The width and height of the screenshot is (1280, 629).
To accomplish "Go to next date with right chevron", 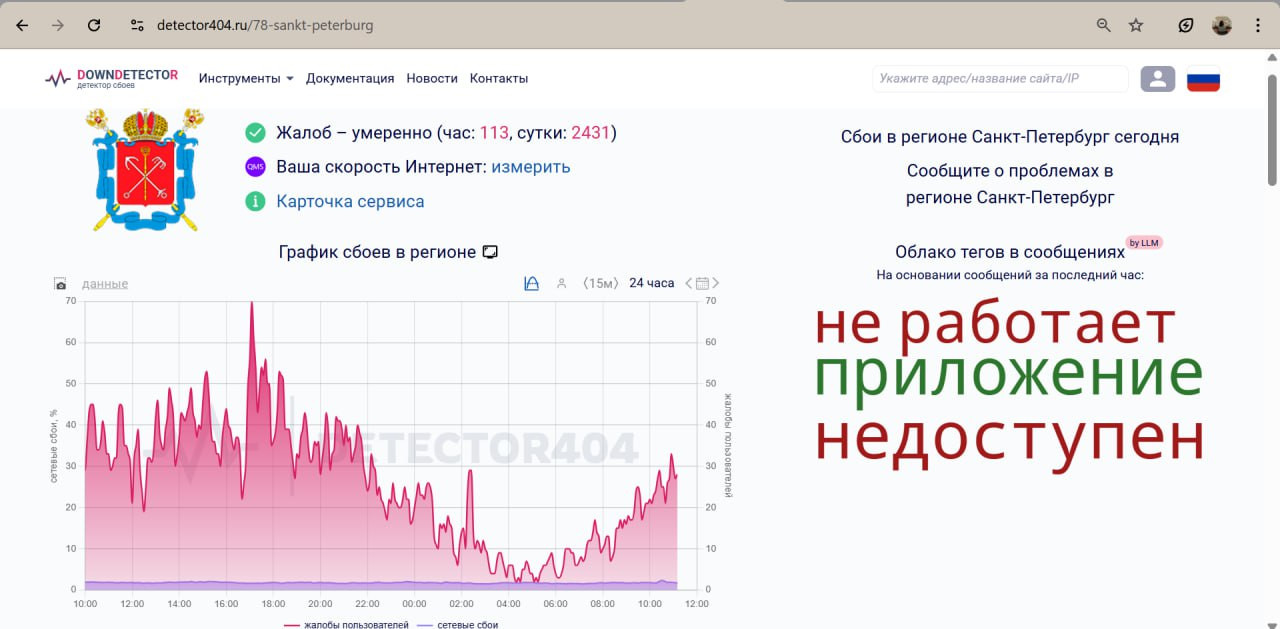I will [x=716, y=284].
